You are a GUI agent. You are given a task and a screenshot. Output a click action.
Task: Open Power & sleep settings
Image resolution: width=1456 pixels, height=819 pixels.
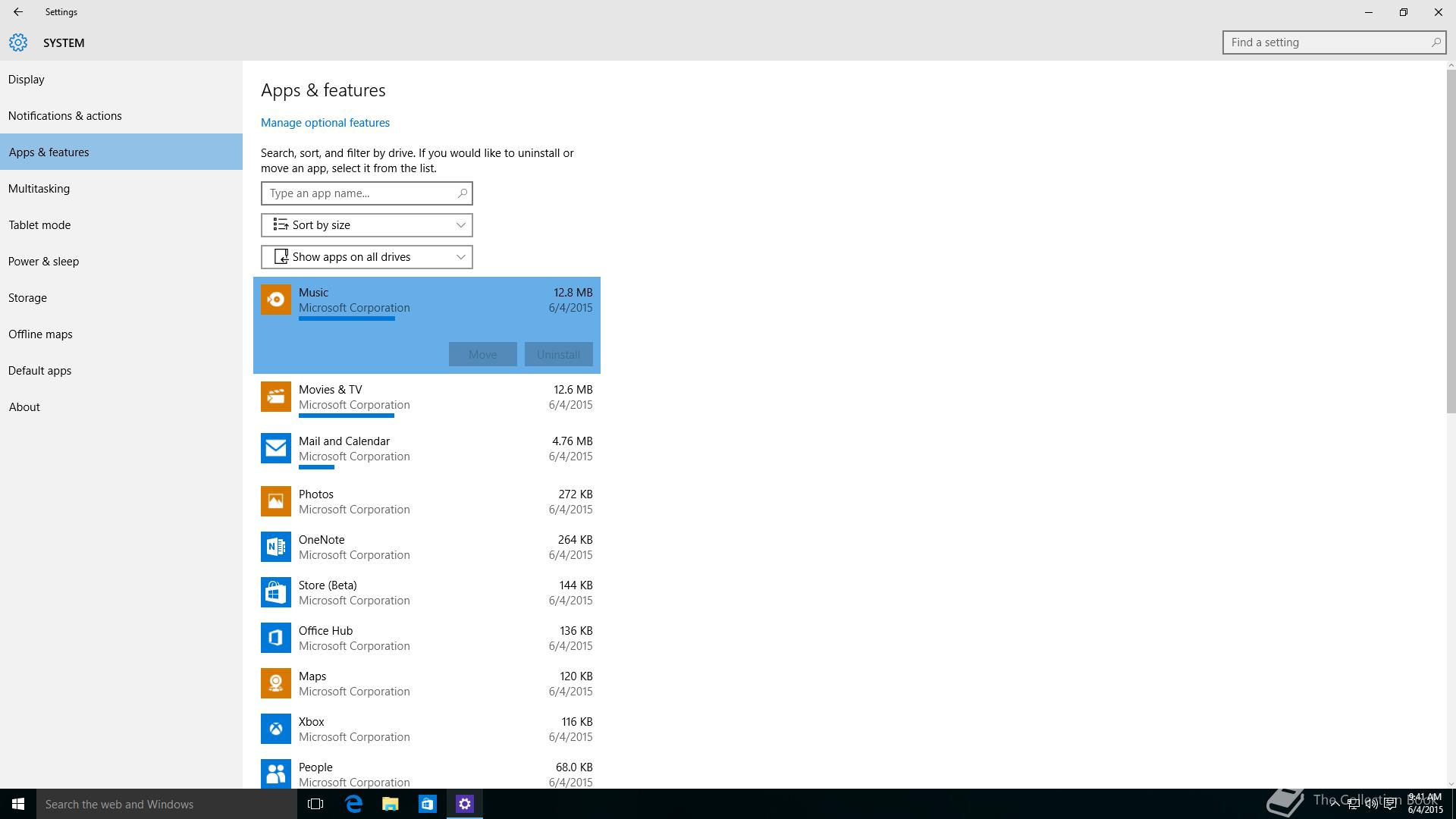click(121, 261)
